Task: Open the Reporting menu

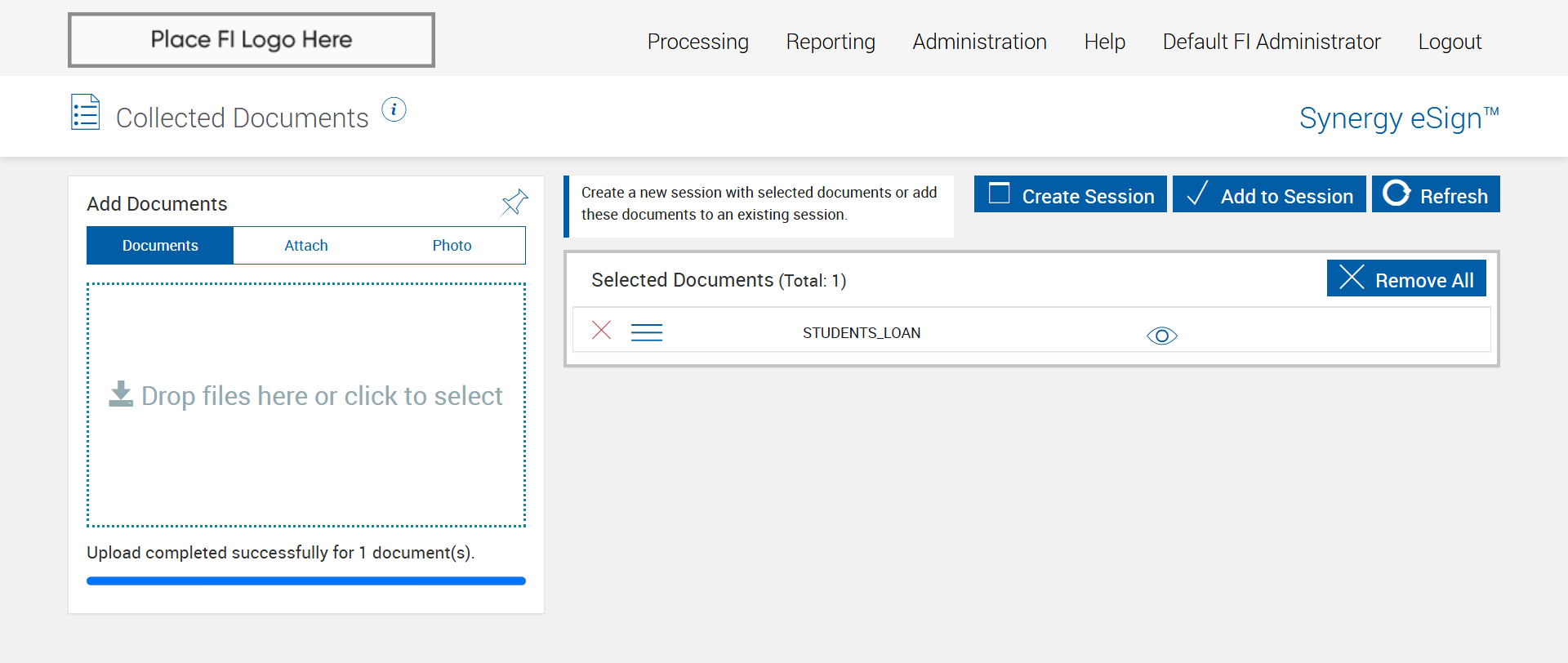Action: (x=831, y=42)
